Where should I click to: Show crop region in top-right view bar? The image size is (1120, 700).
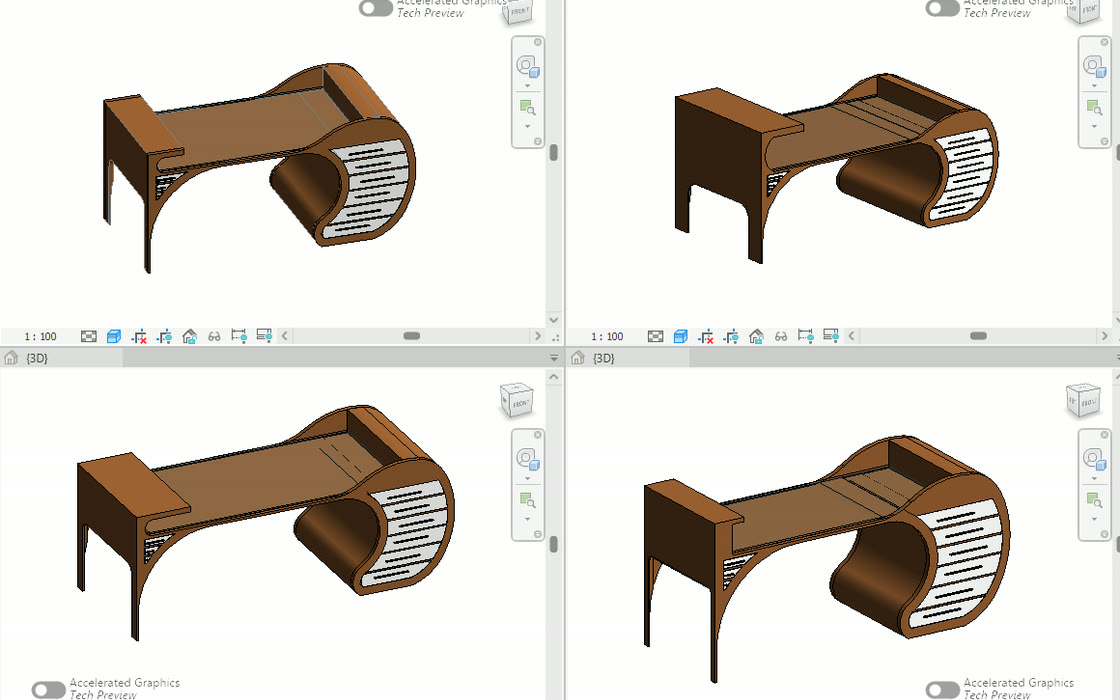[x=731, y=336]
